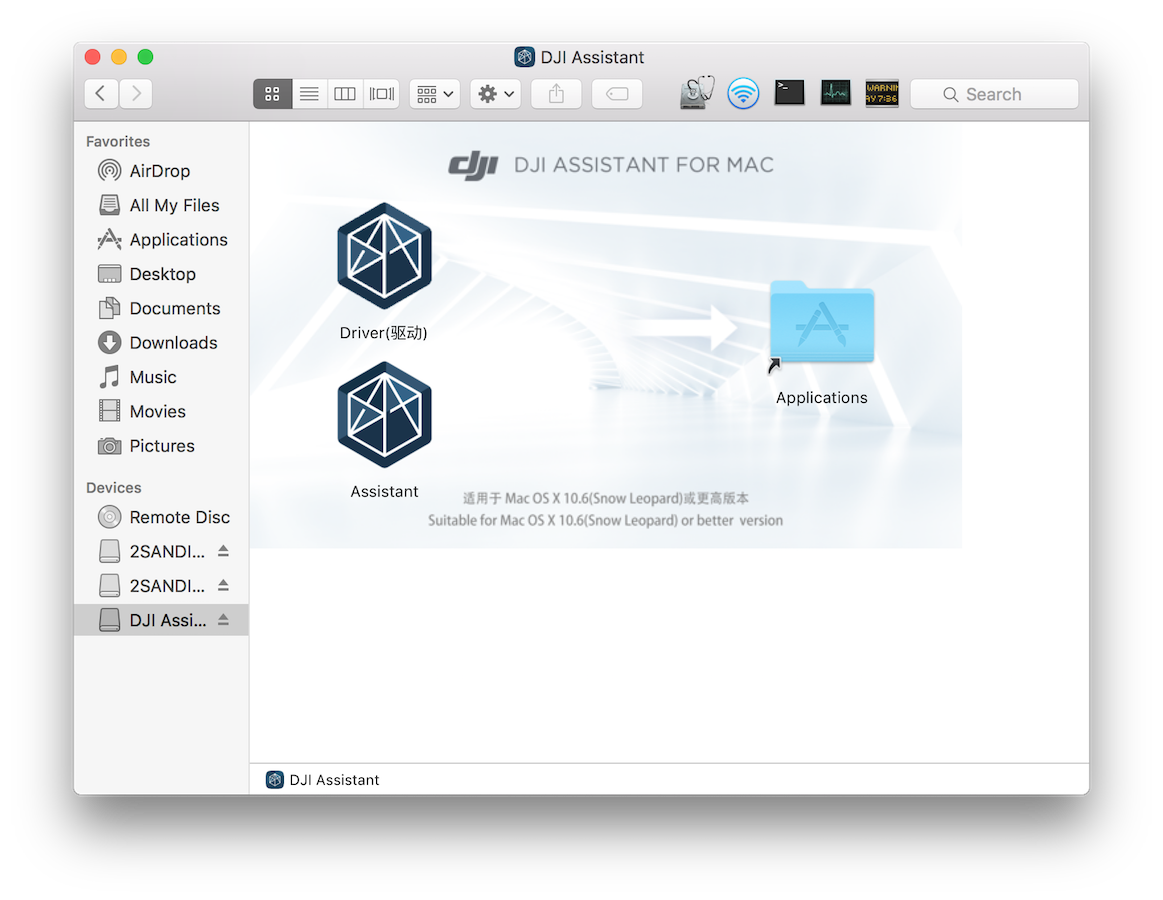This screenshot has height=900, width=1163.
Task: Select the Driver(驱动) package icon
Action: point(384,256)
